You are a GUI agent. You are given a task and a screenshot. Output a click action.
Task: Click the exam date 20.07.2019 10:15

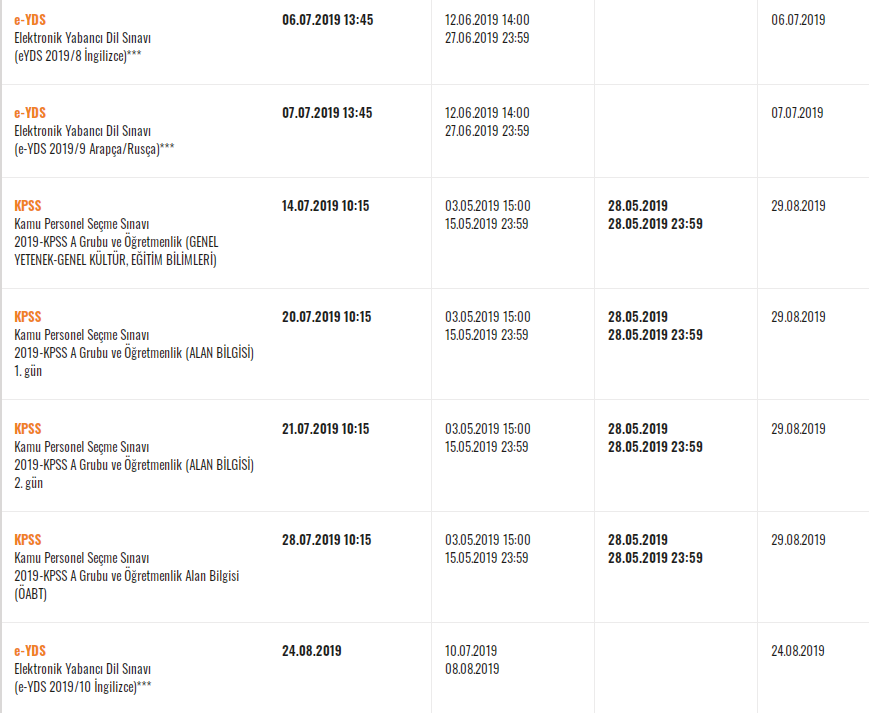click(x=326, y=317)
